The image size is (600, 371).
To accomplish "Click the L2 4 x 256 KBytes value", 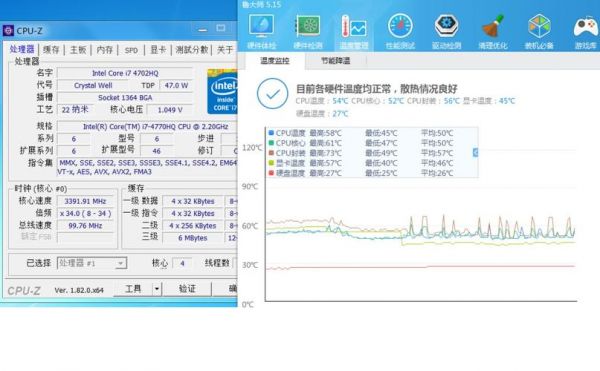I will (193, 226).
